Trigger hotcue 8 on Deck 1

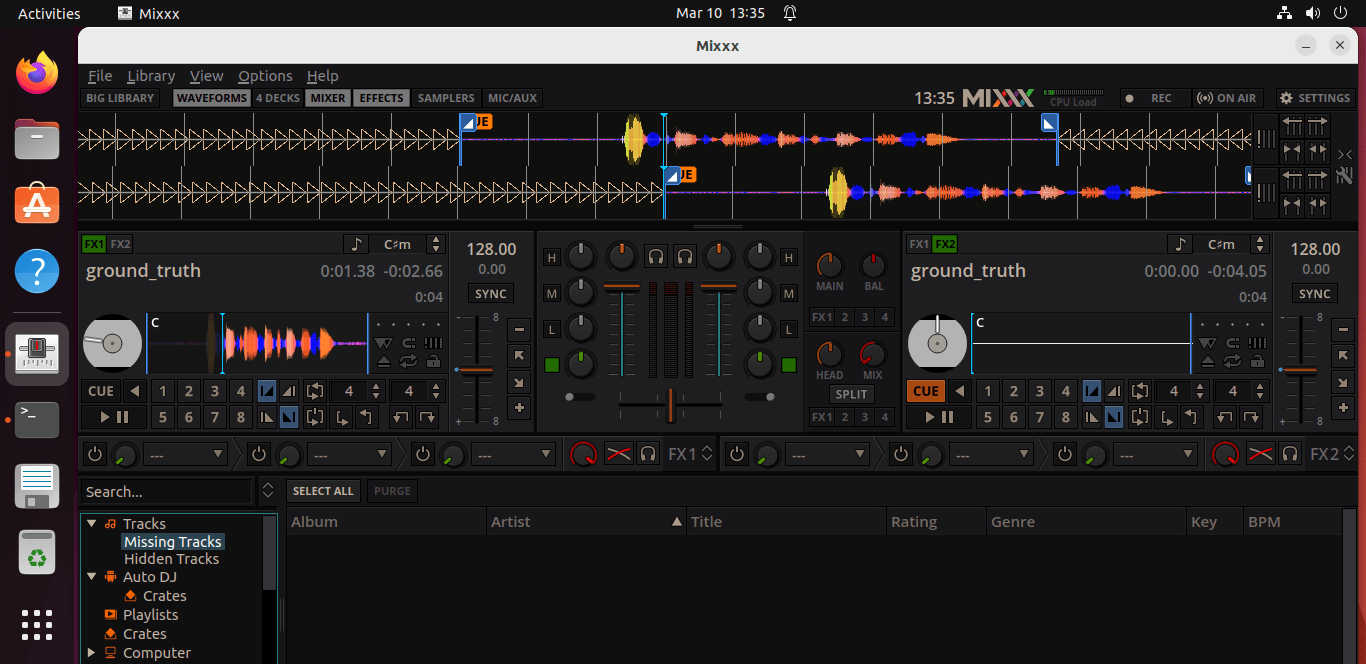(240, 417)
